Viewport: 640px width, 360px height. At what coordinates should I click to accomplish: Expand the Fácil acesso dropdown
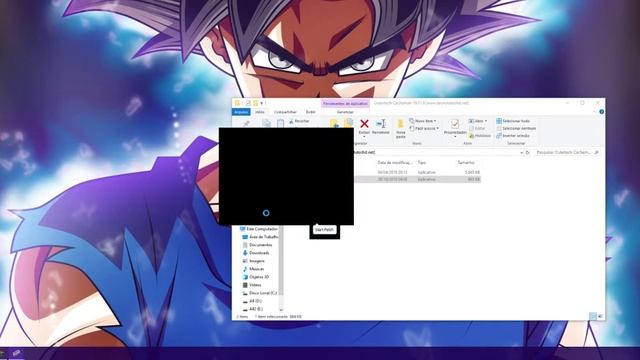pyautogui.click(x=424, y=128)
